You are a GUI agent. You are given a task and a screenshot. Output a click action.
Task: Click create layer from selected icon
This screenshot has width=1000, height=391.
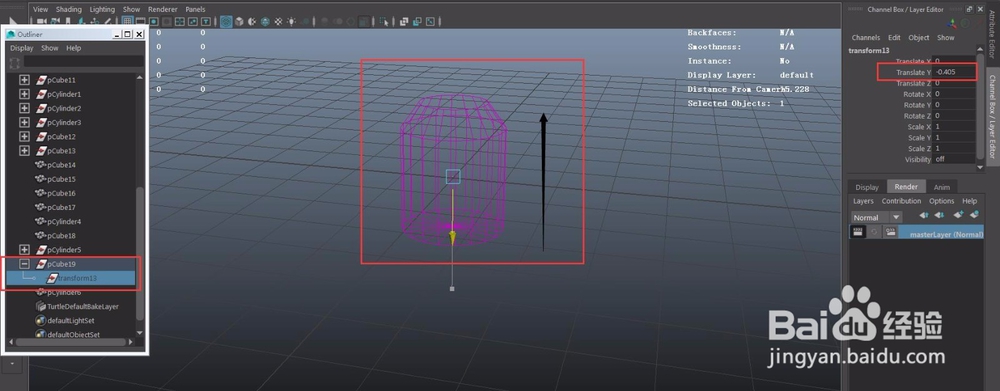click(974, 215)
